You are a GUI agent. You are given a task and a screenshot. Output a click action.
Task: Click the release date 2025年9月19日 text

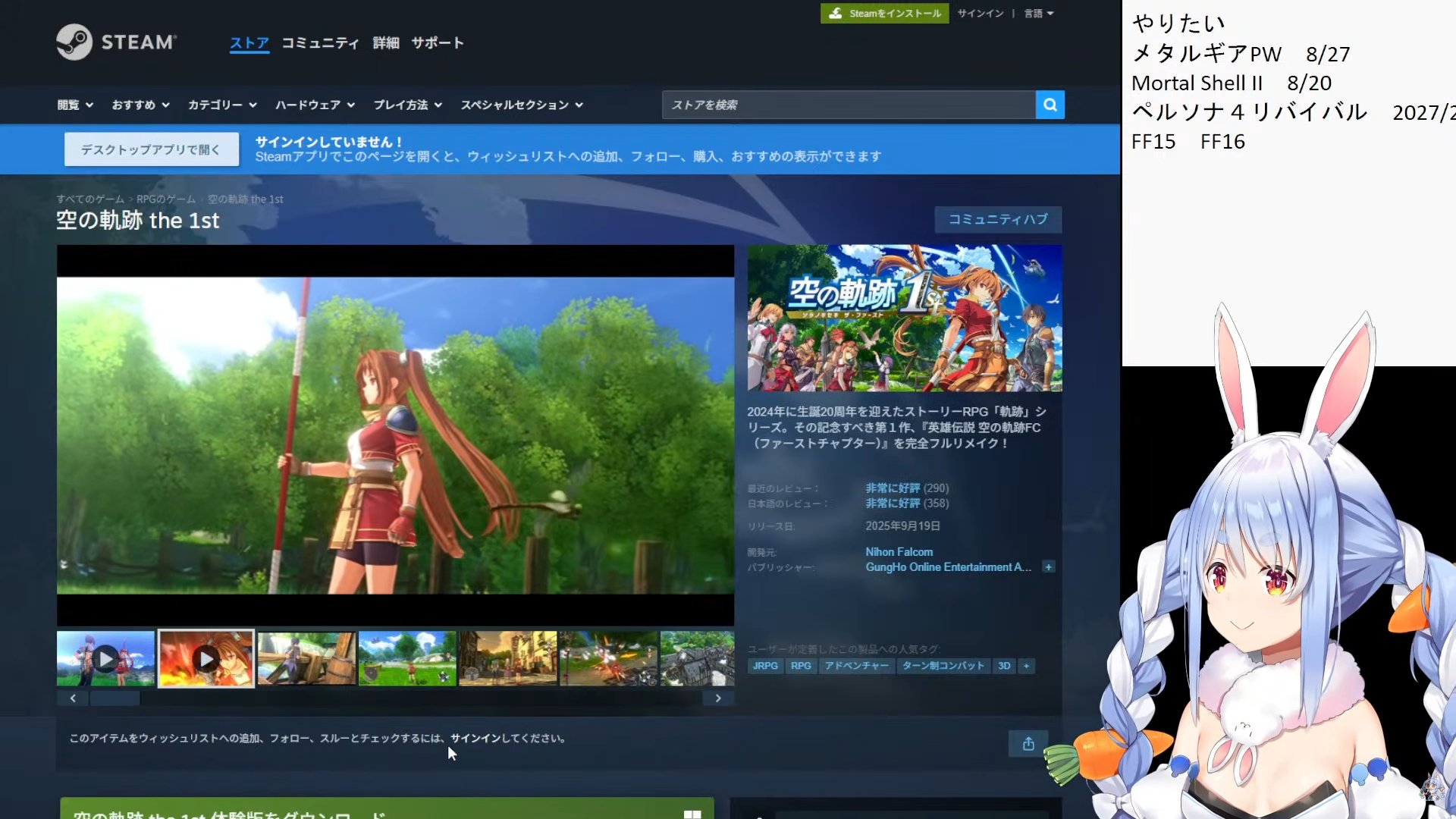(x=902, y=526)
